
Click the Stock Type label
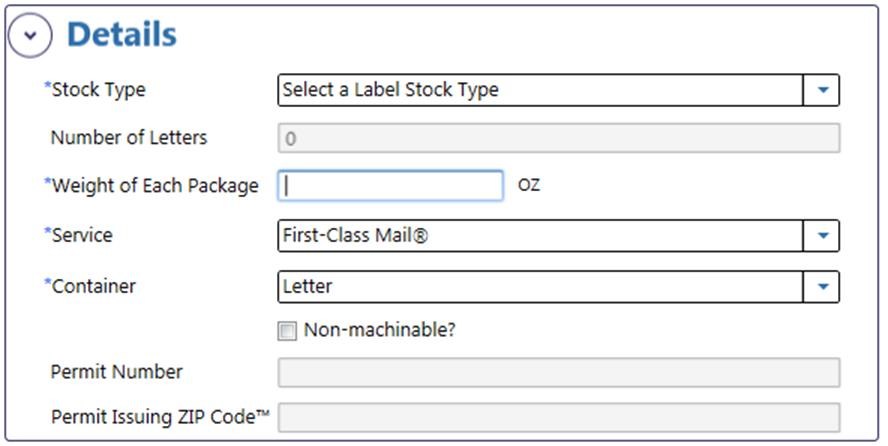tap(95, 90)
